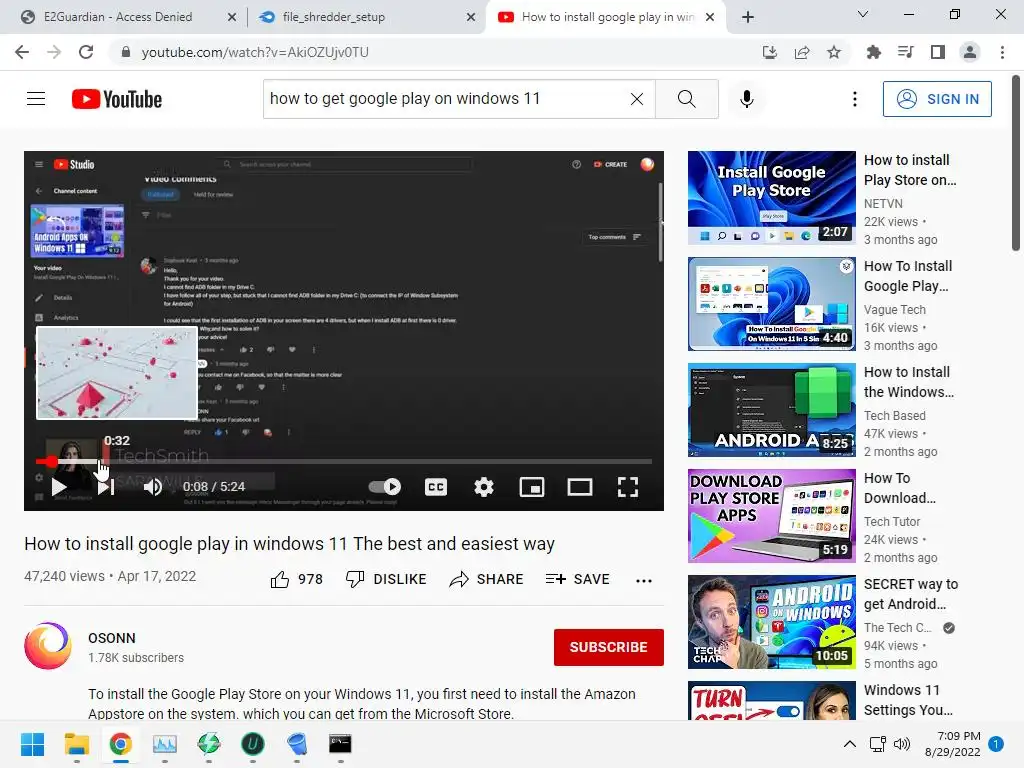Open the SECRET way to get Android video
Screen dimensions: 1024x768
pyautogui.click(x=771, y=622)
